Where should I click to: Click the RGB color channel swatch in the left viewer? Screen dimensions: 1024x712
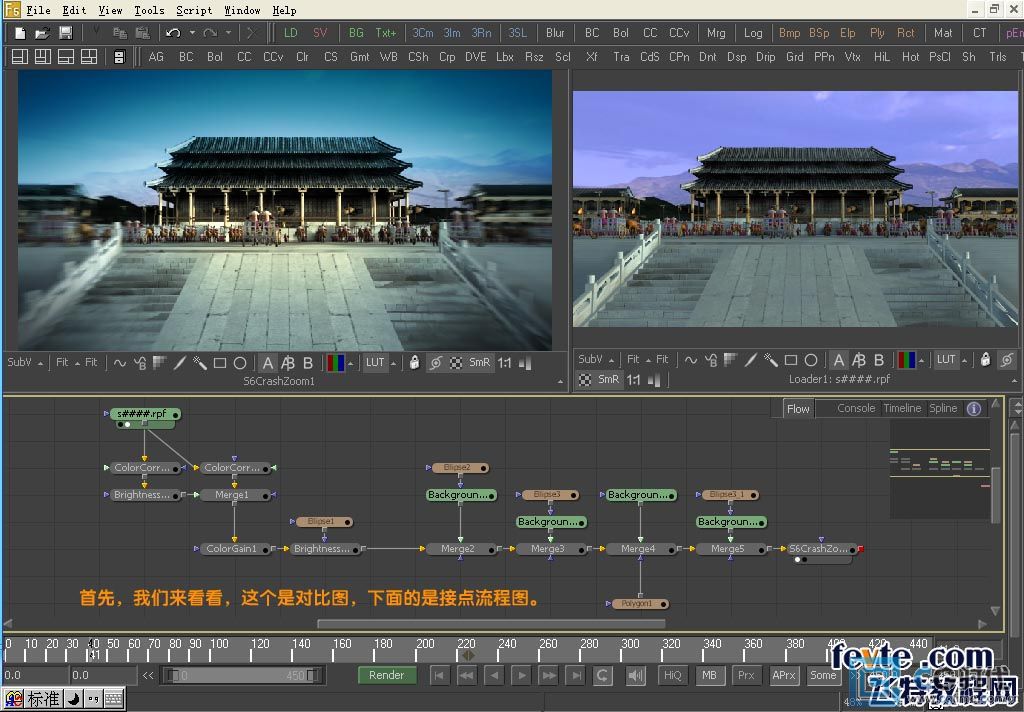pyautogui.click(x=335, y=363)
